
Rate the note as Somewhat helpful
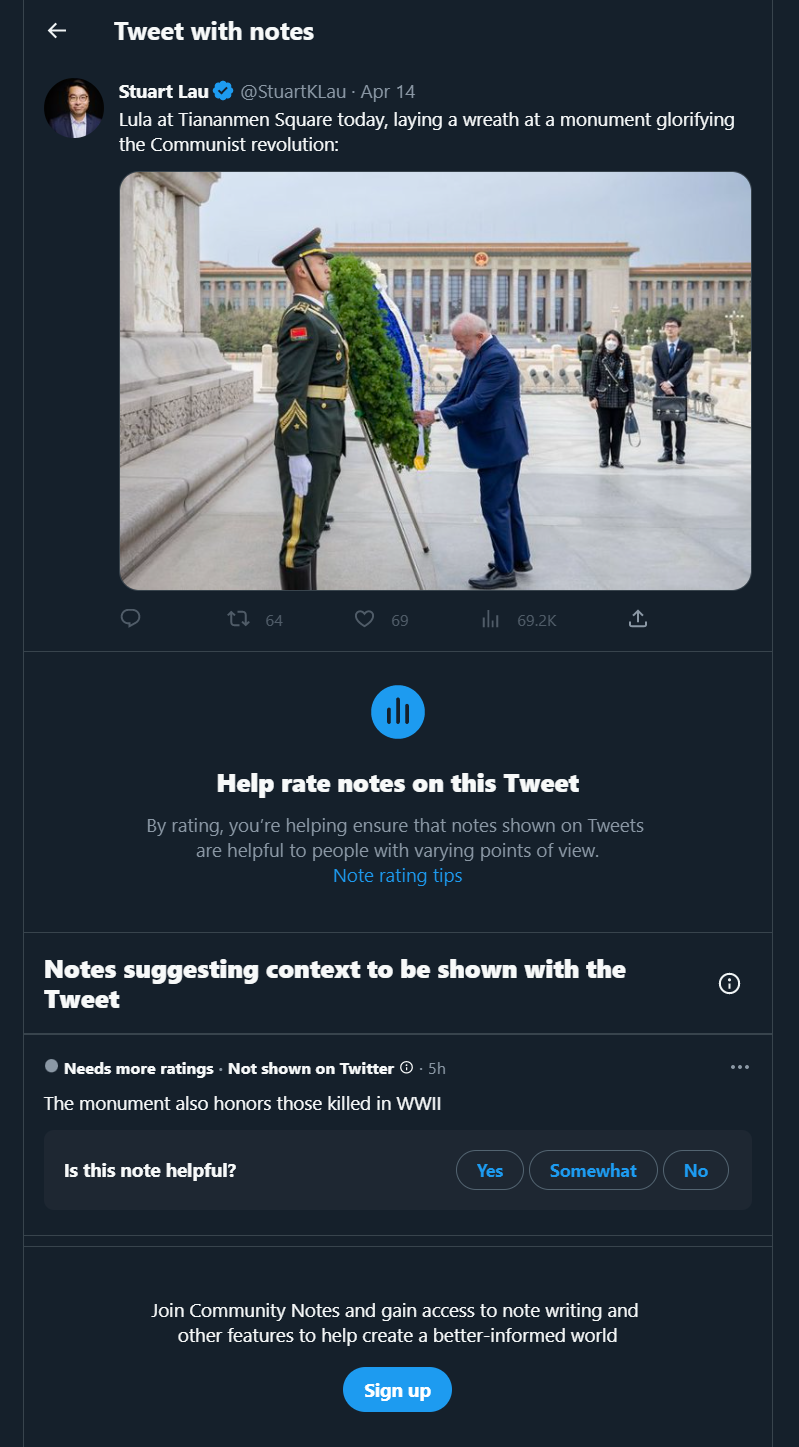(x=593, y=1170)
